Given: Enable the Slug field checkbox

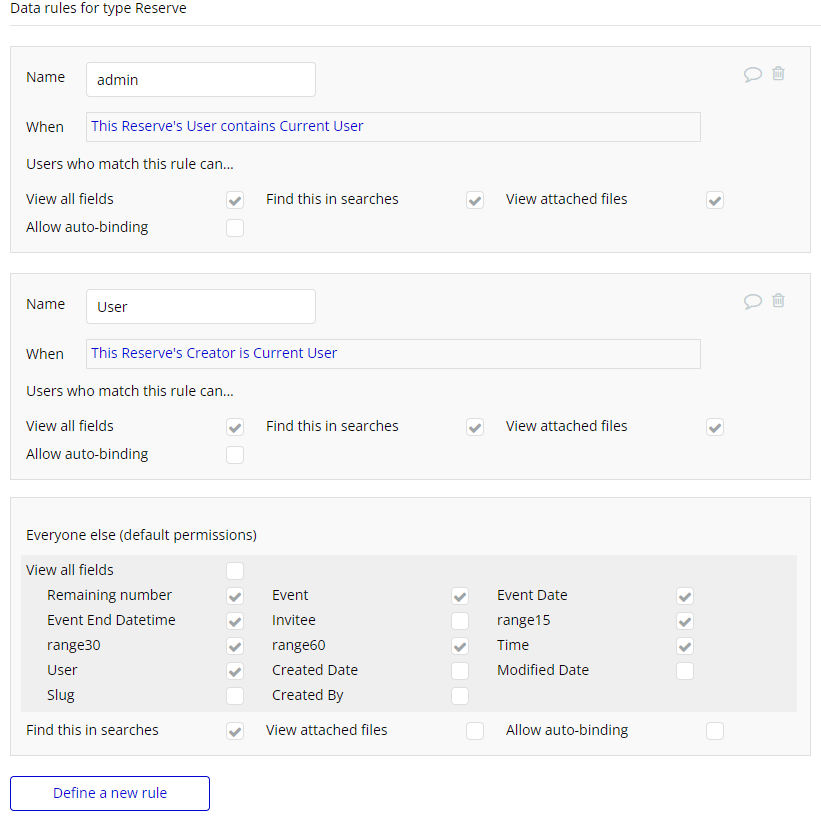Looking at the screenshot, I should [x=235, y=696].
